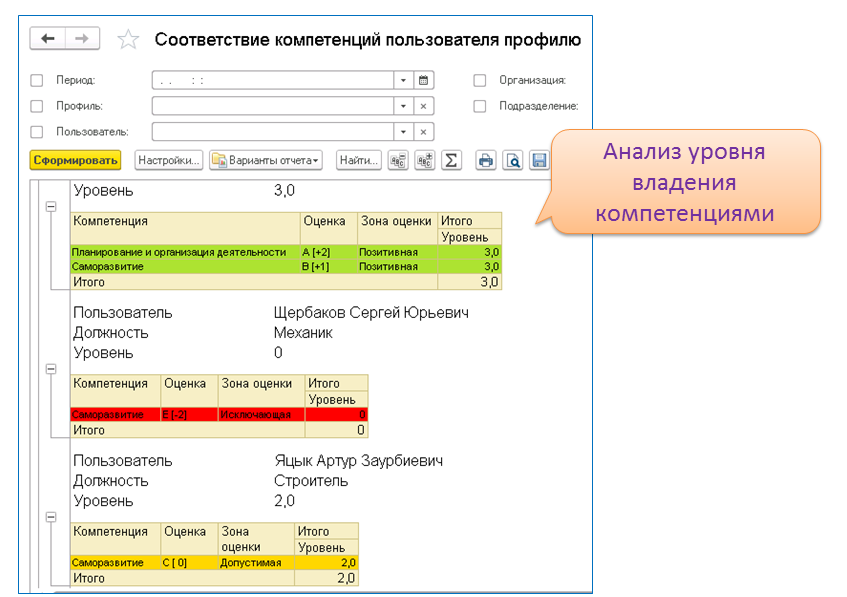Enable the Период filter checkbox
This screenshot has width=847, height=597.
click(x=37, y=80)
